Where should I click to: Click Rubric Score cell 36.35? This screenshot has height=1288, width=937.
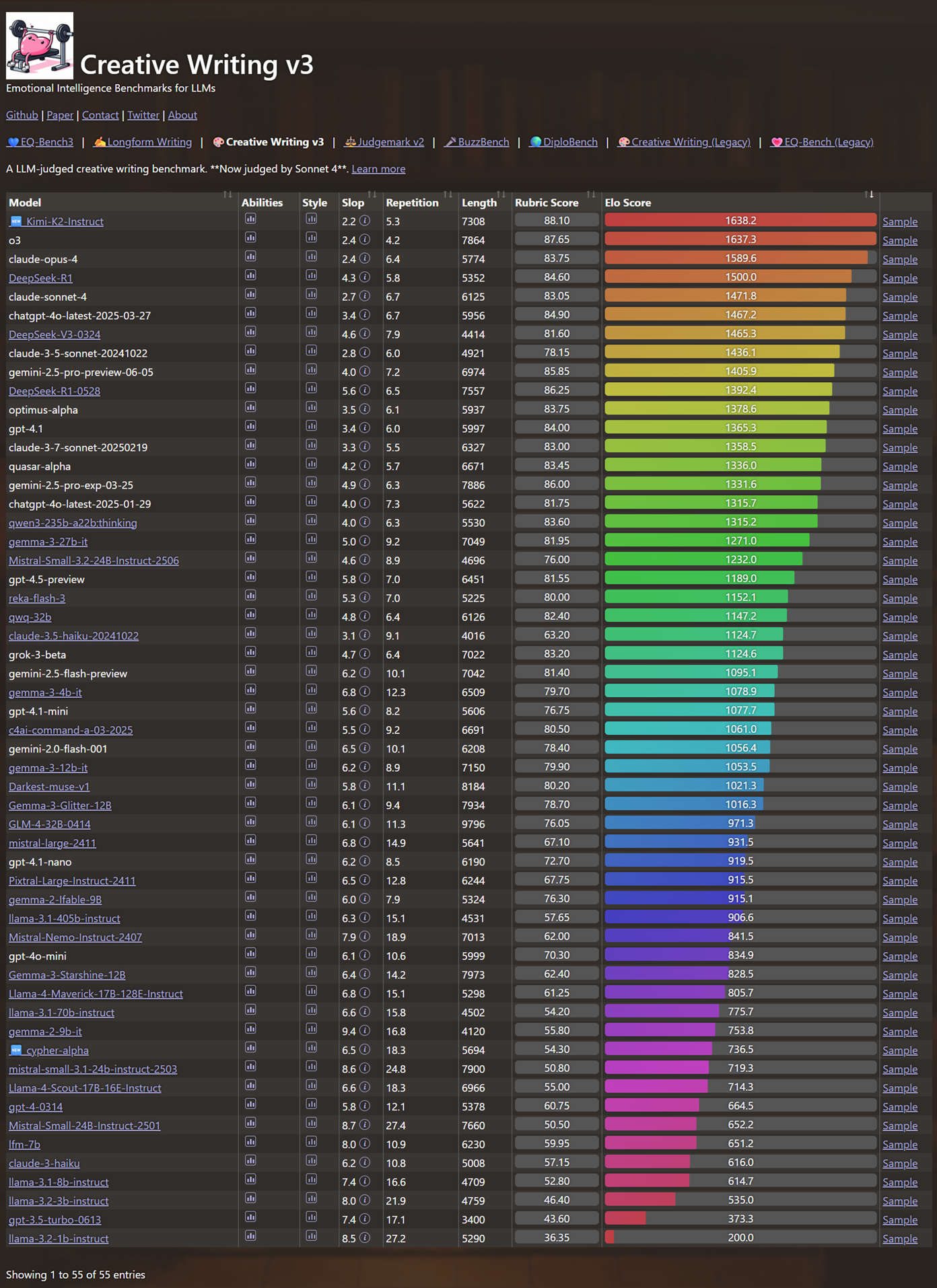557,1238
